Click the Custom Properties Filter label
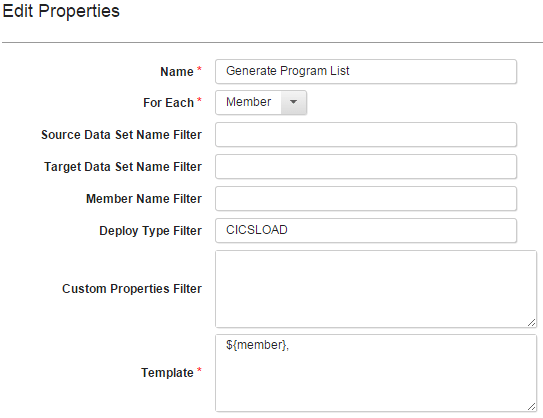Screen dimensions: 543x418 tap(132, 289)
